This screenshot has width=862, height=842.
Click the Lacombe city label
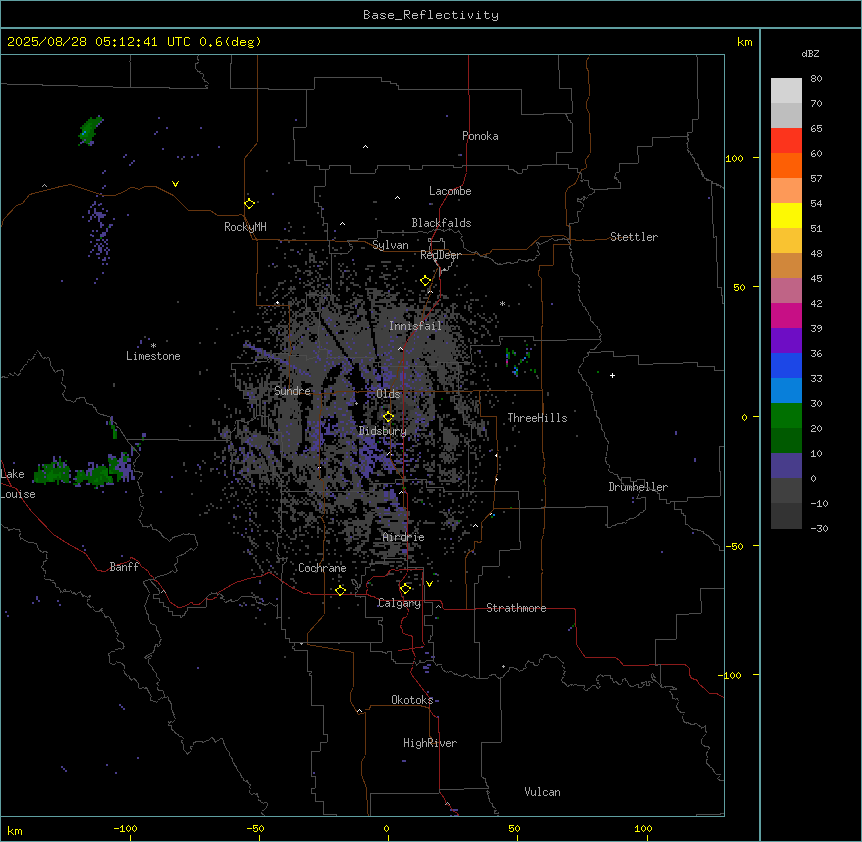pos(450,191)
